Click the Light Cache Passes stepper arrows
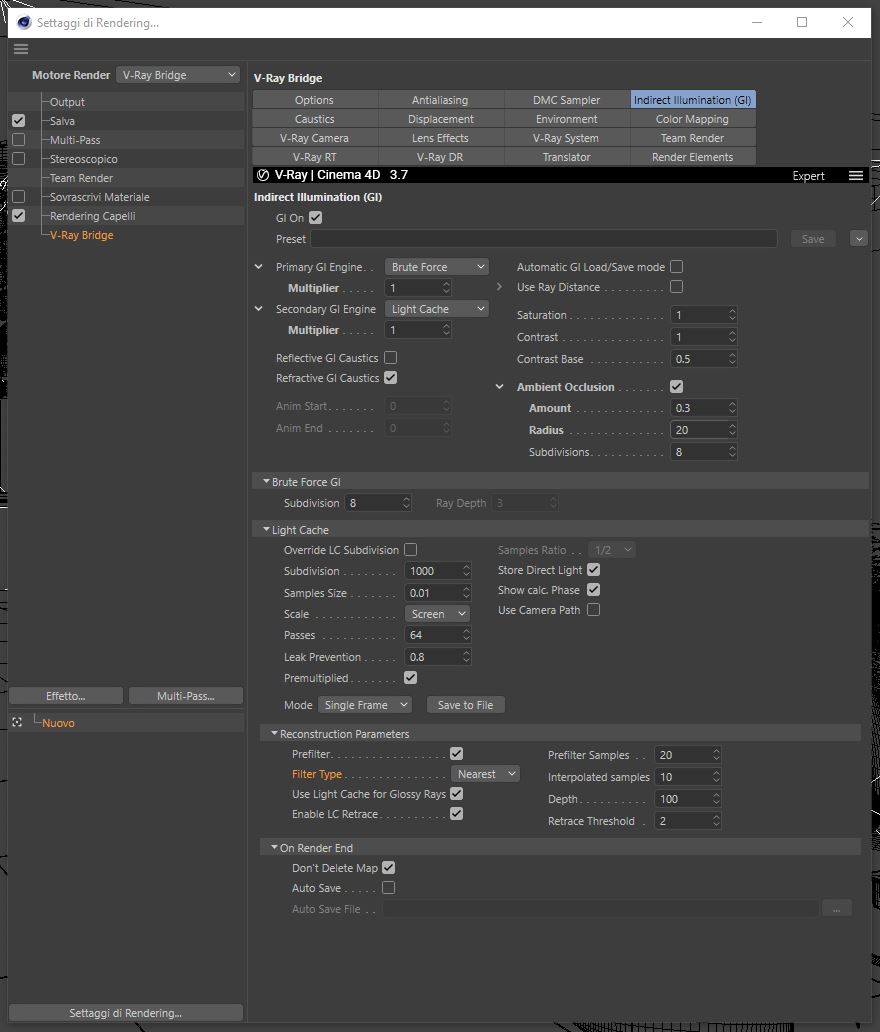The width and height of the screenshot is (880, 1032). tap(466, 635)
